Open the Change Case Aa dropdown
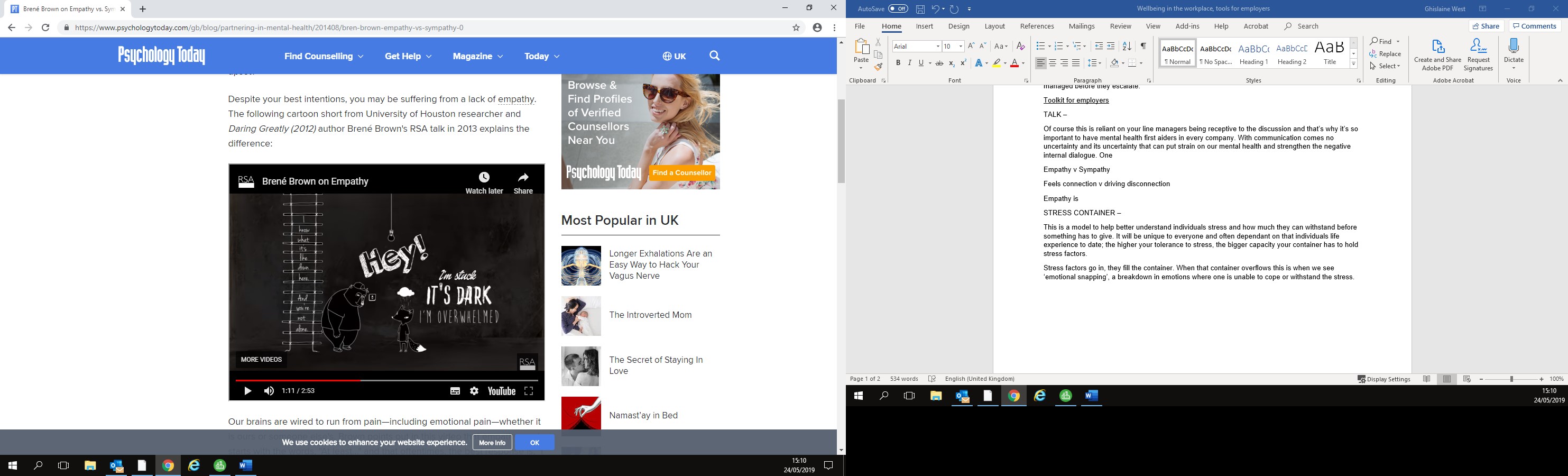The height and width of the screenshot is (476, 1568). pos(1001,46)
